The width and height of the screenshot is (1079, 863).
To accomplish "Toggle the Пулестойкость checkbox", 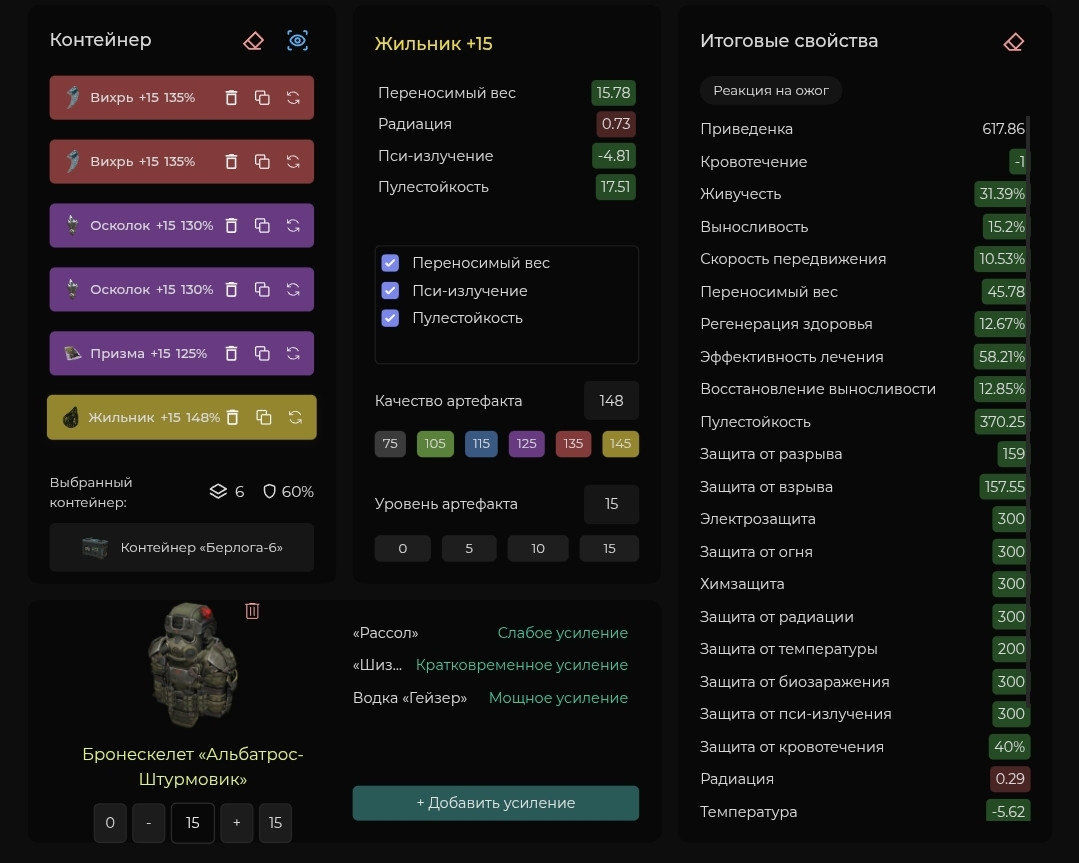I will tap(390, 318).
